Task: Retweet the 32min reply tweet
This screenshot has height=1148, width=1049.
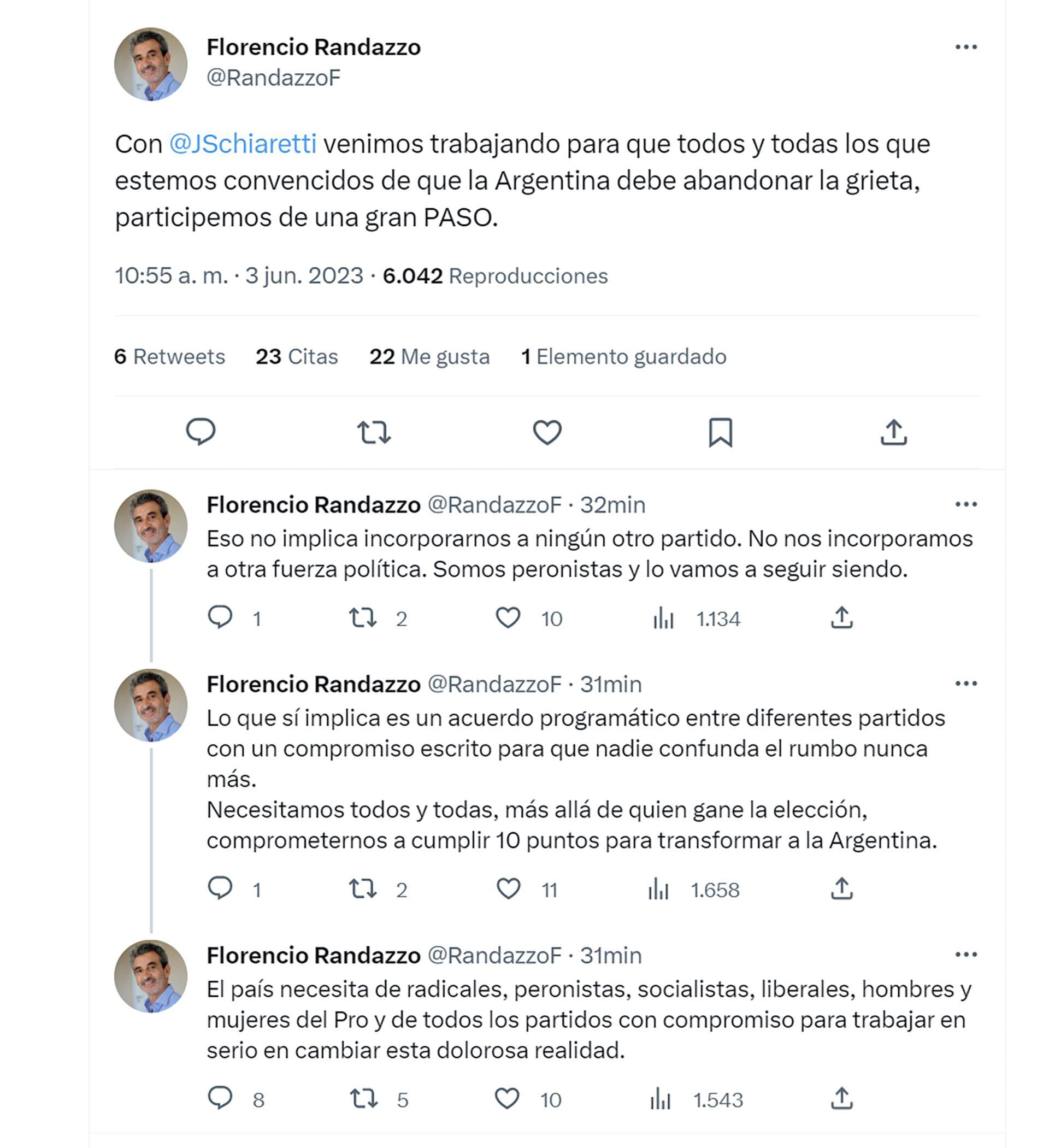Action: [x=363, y=618]
